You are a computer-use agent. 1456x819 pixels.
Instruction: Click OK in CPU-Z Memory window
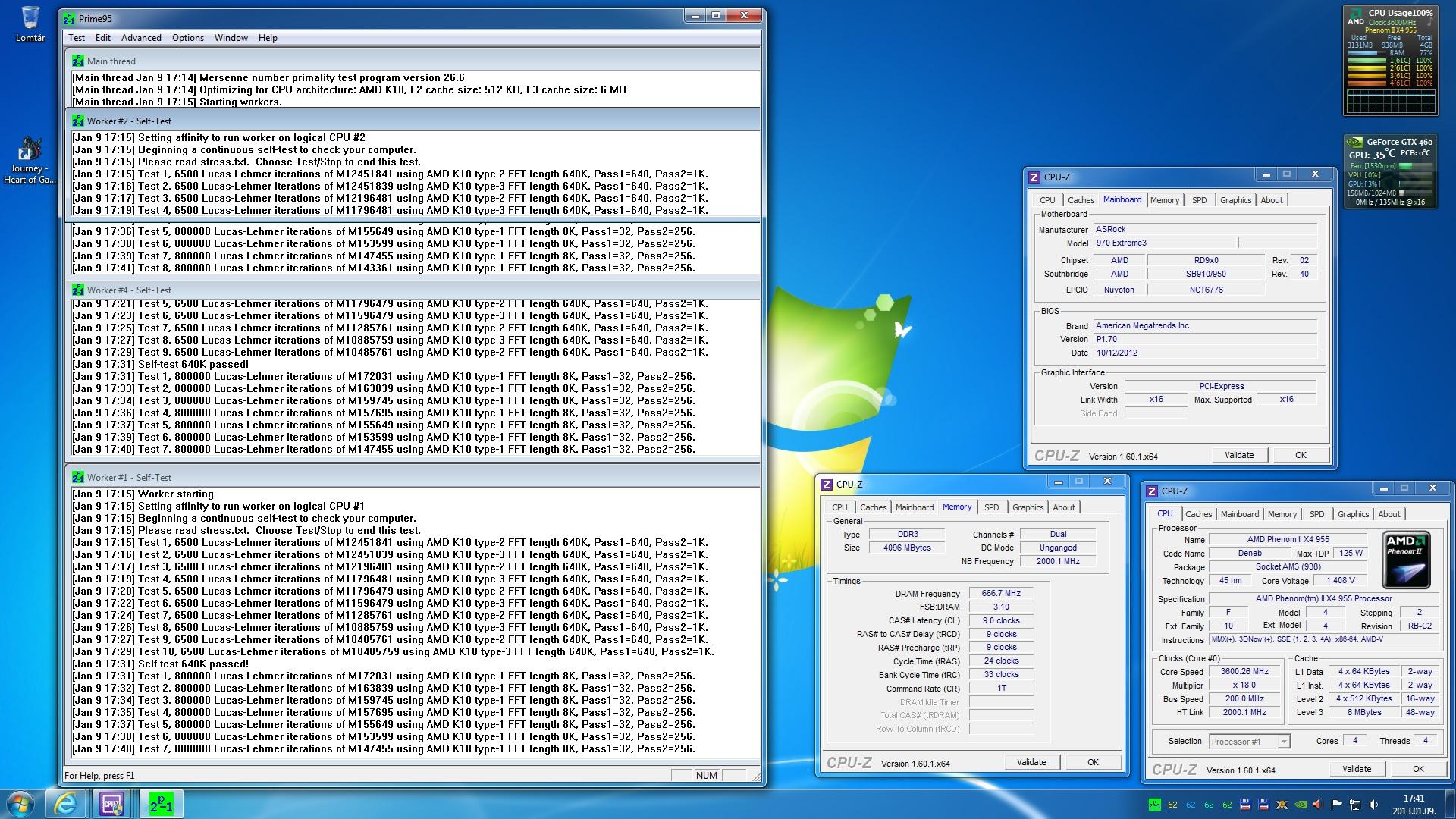[x=1093, y=762]
